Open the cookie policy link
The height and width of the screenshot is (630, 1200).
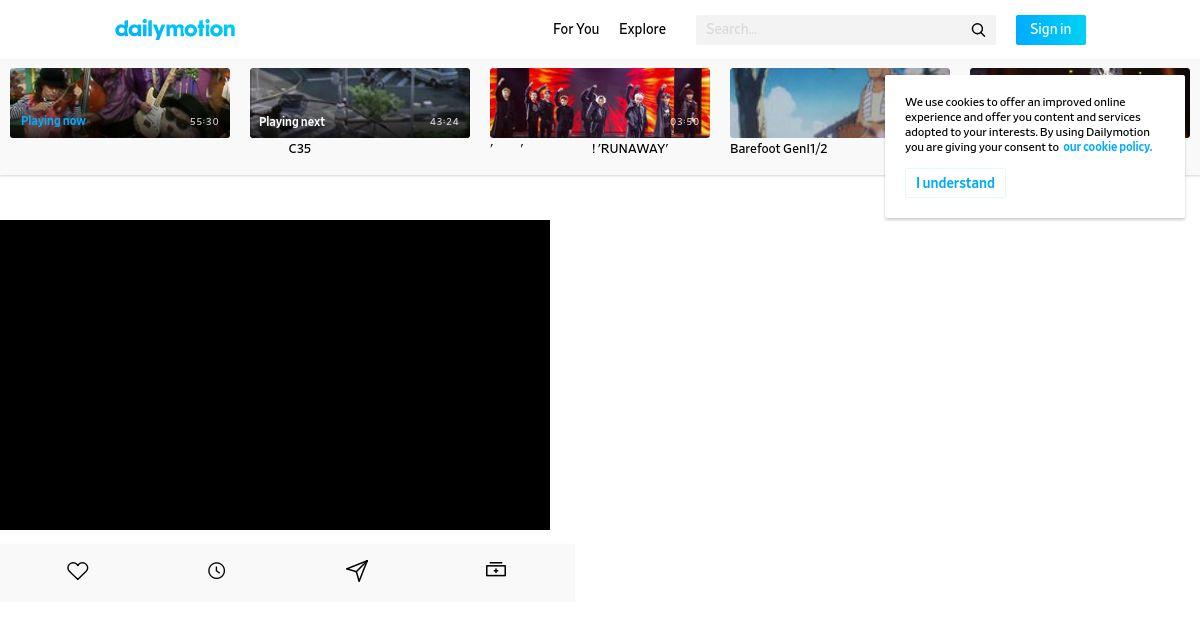click(1107, 147)
